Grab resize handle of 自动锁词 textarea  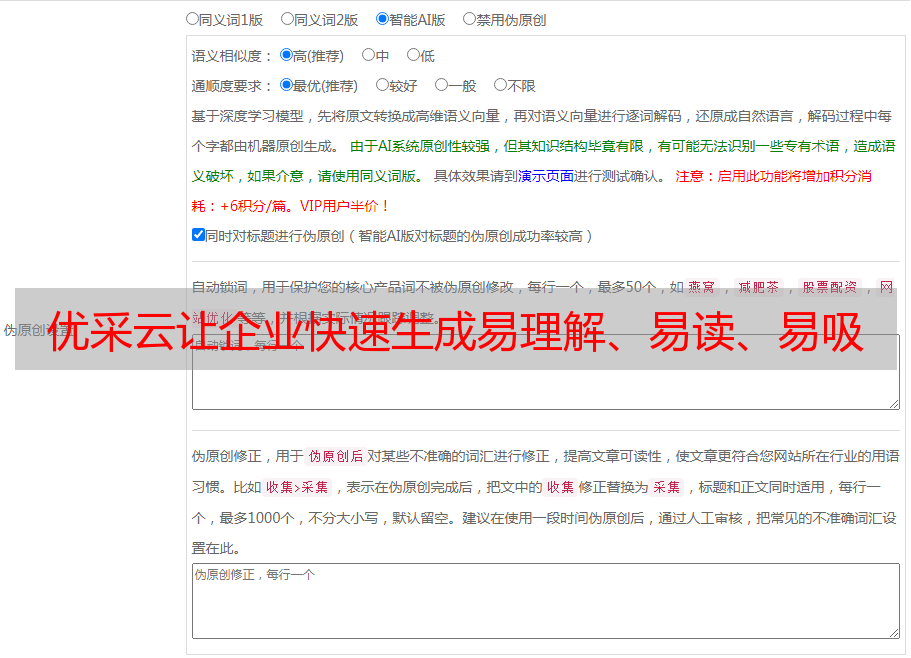[x=894, y=404]
